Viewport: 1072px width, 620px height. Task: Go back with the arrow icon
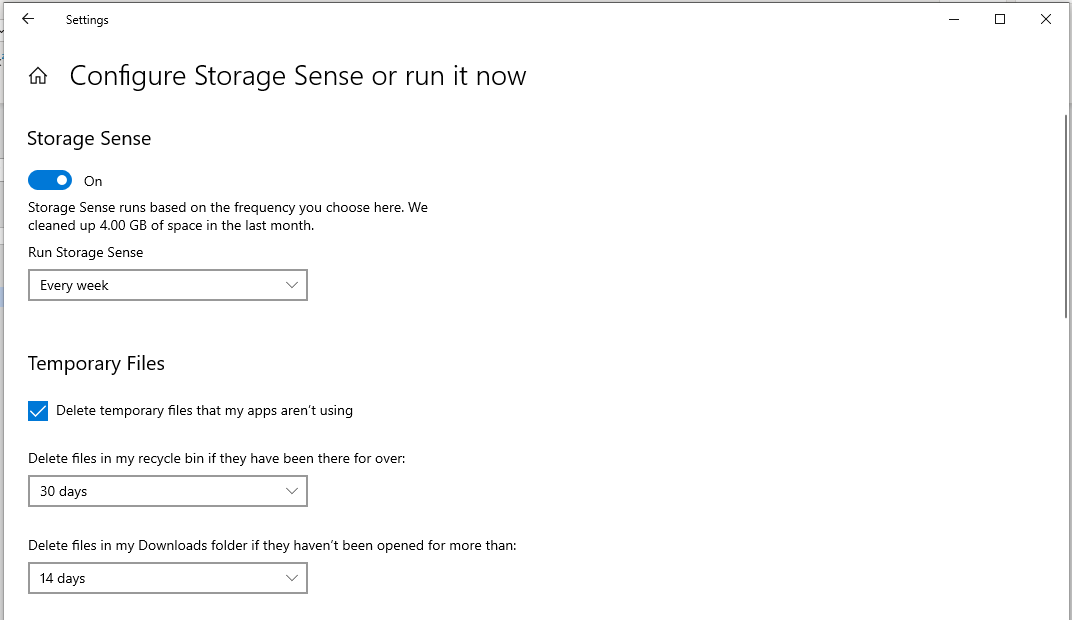(x=28, y=19)
